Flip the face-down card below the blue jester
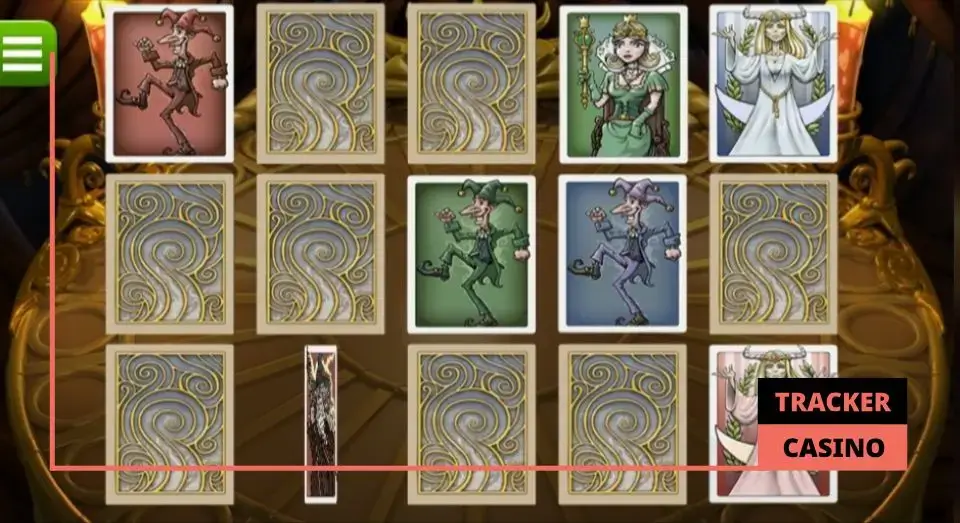This screenshot has width=960, height=523. (x=623, y=424)
